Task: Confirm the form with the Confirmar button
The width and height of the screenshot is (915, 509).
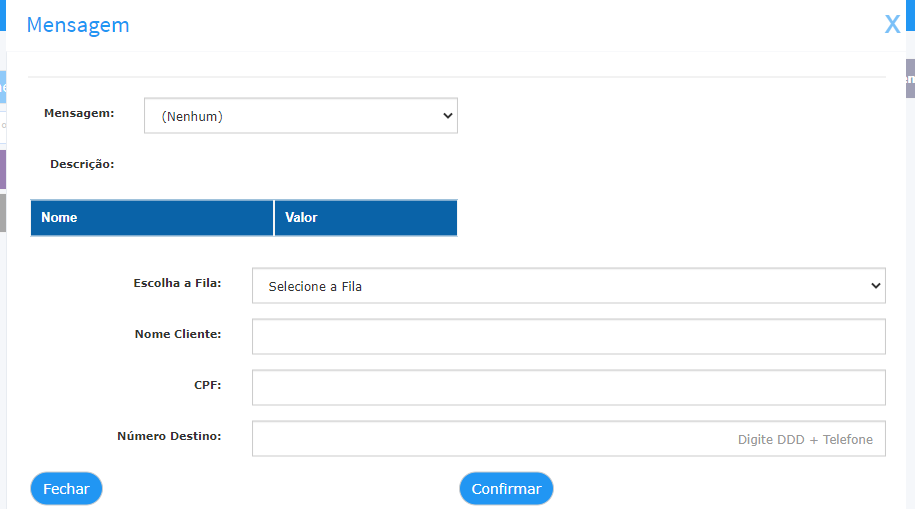Action: coord(506,489)
